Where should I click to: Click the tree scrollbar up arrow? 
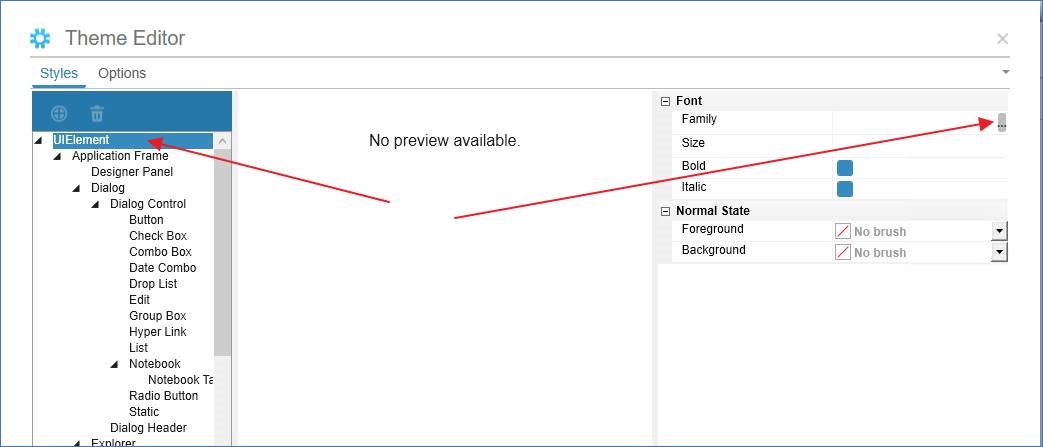(x=223, y=141)
